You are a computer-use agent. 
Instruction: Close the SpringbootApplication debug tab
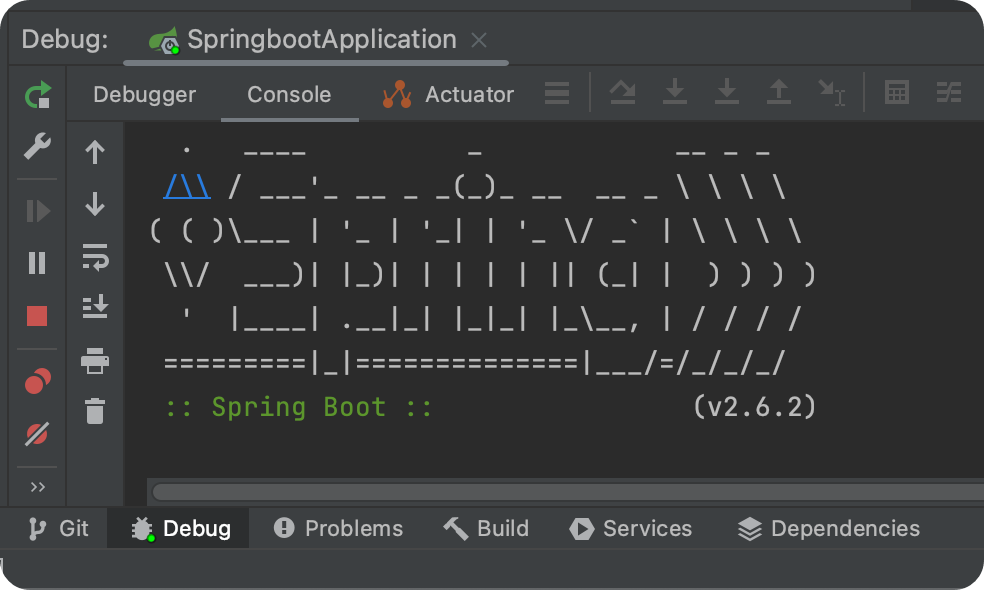point(479,40)
